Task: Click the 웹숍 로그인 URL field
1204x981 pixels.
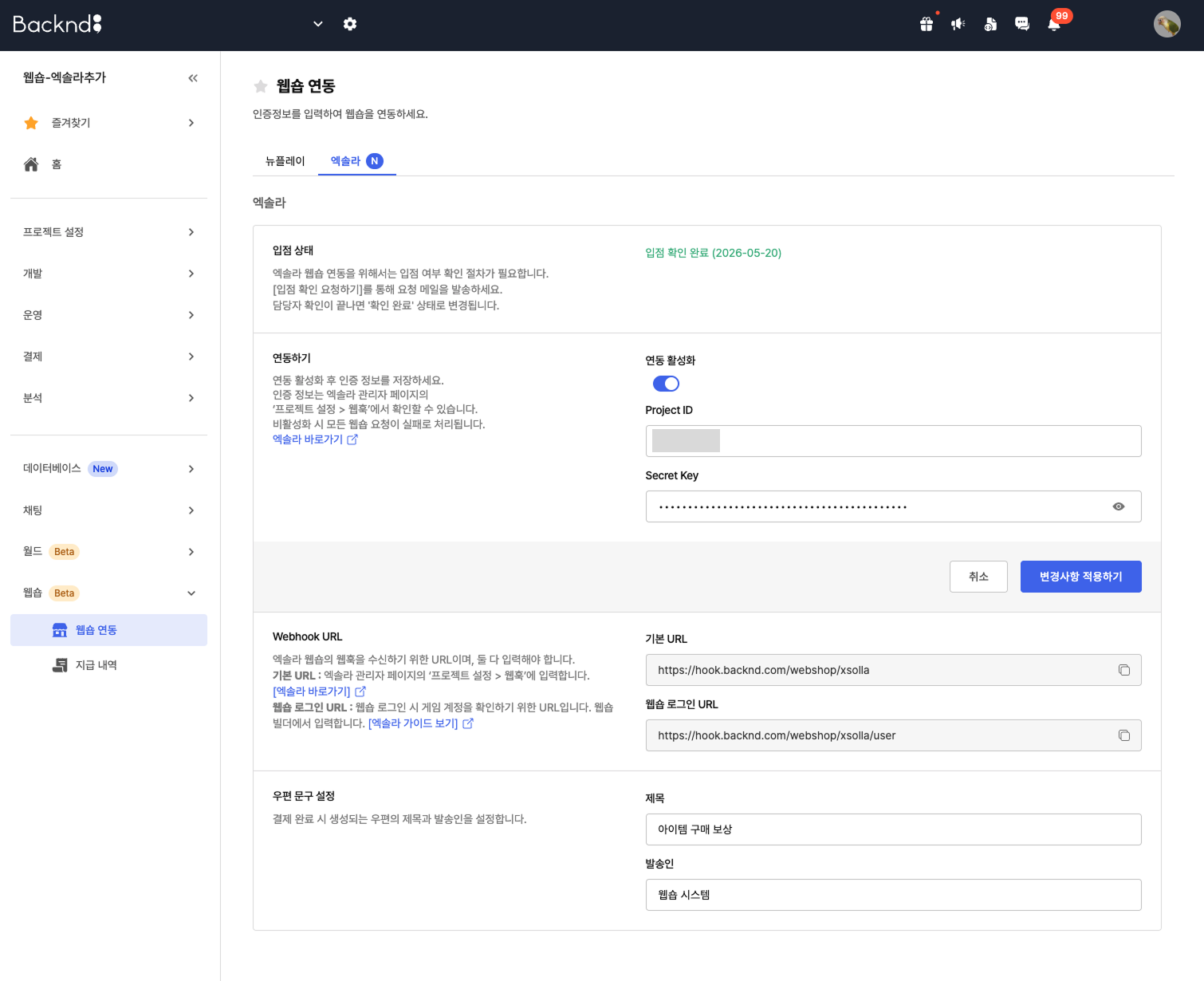Action: coord(893,735)
